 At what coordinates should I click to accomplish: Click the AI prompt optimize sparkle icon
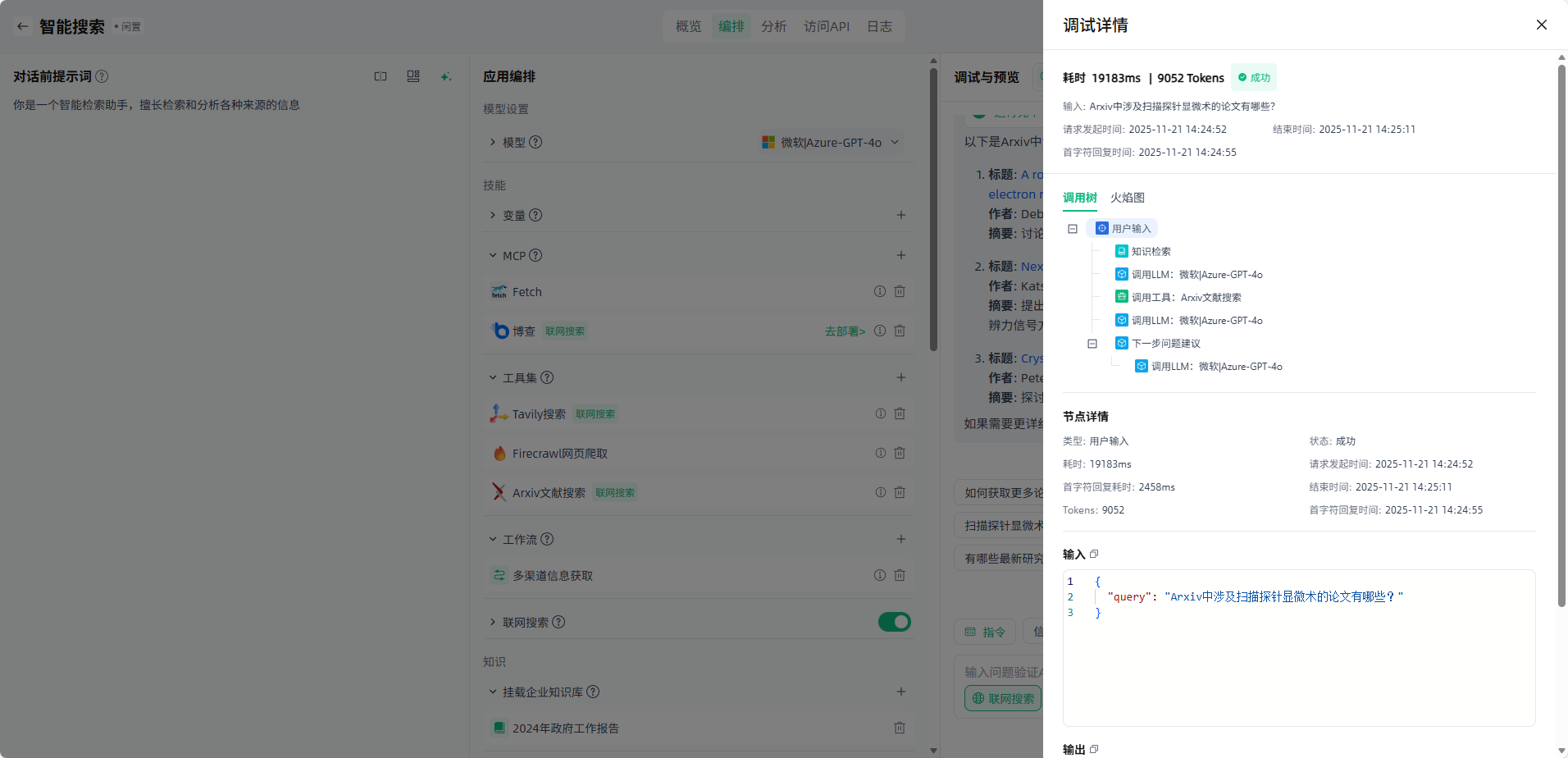coord(445,76)
